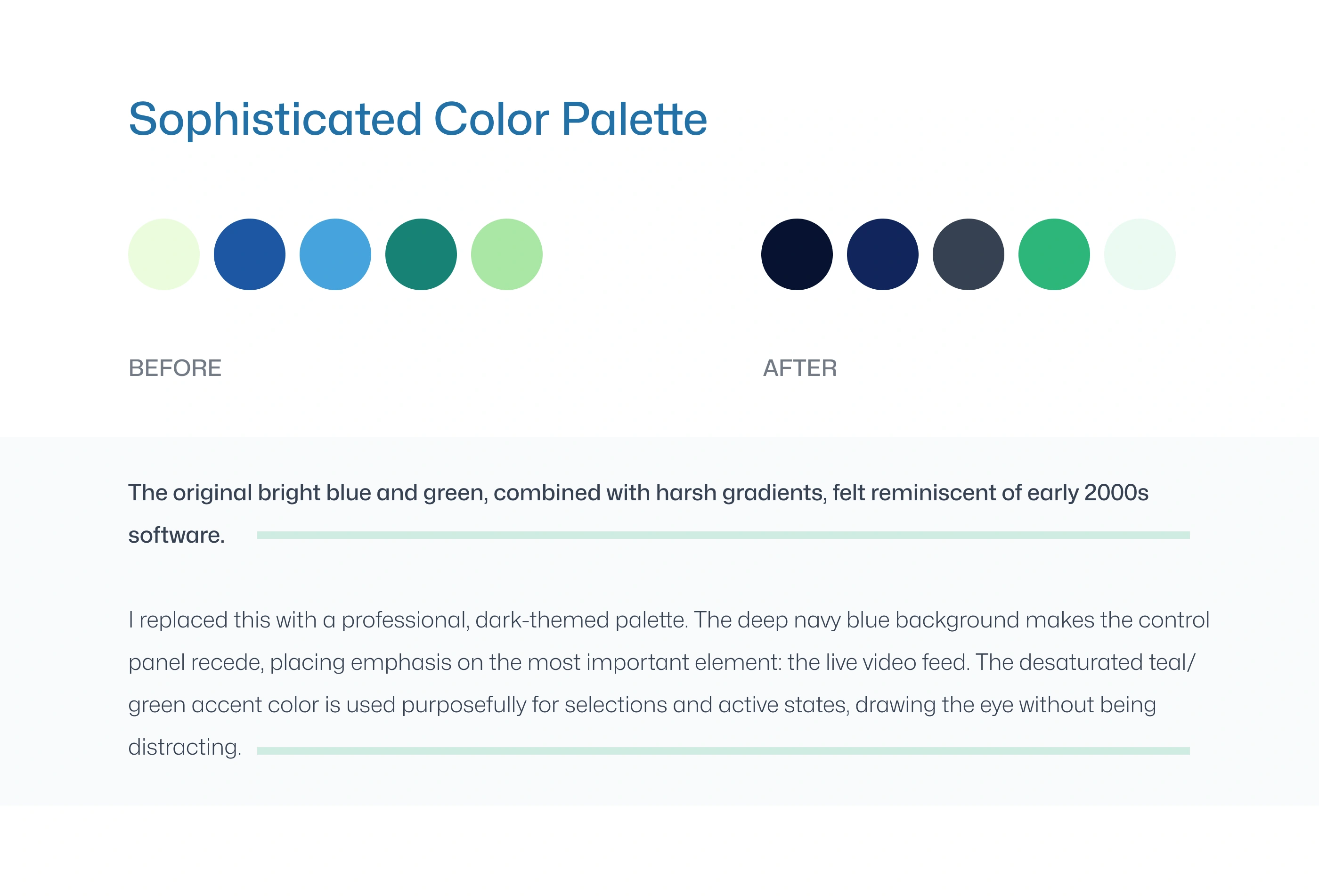1319x896 pixels.
Task: Click the word software in bold text
Action: (x=176, y=535)
